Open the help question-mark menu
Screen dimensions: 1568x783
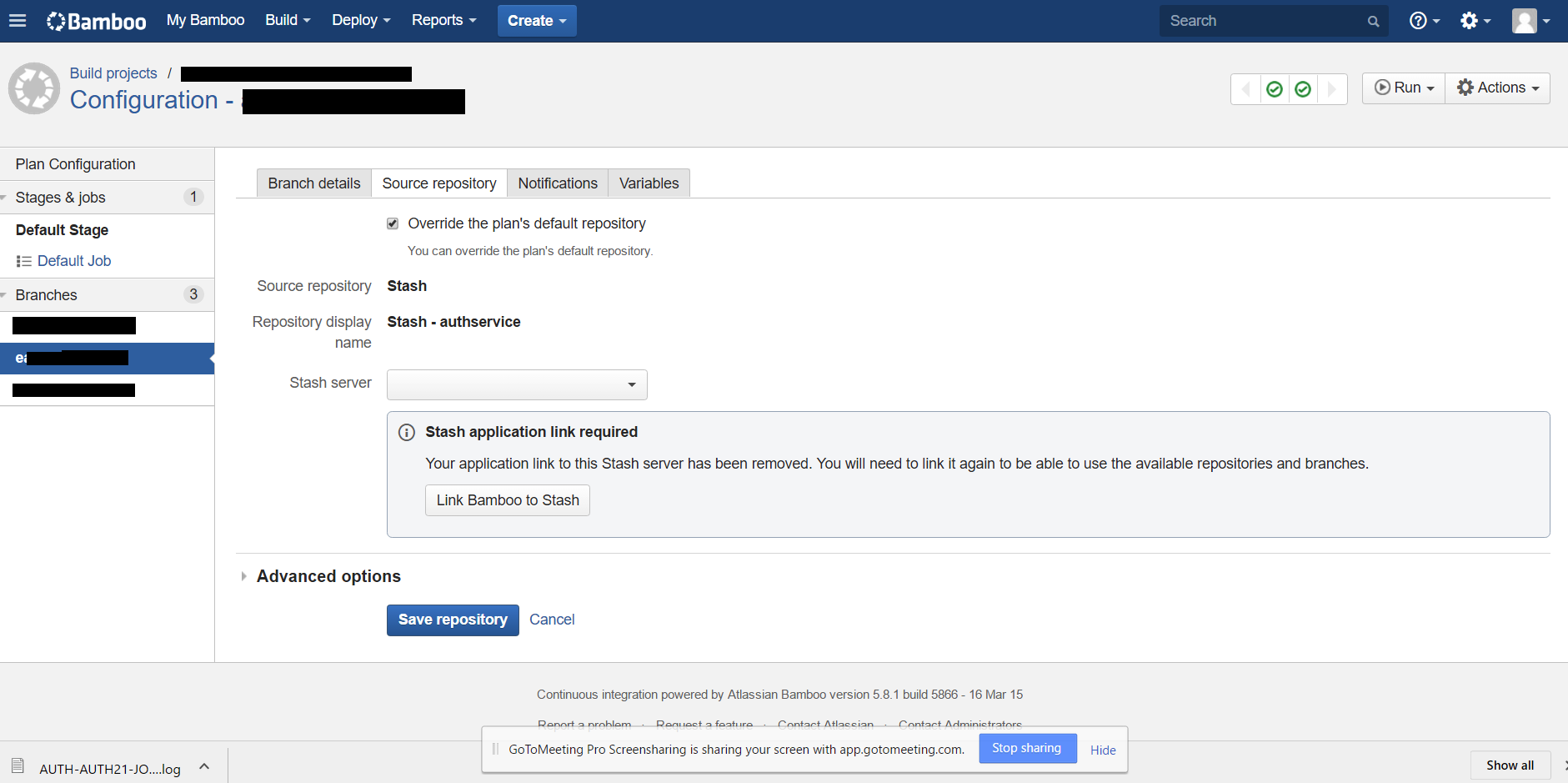(x=1424, y=21)
